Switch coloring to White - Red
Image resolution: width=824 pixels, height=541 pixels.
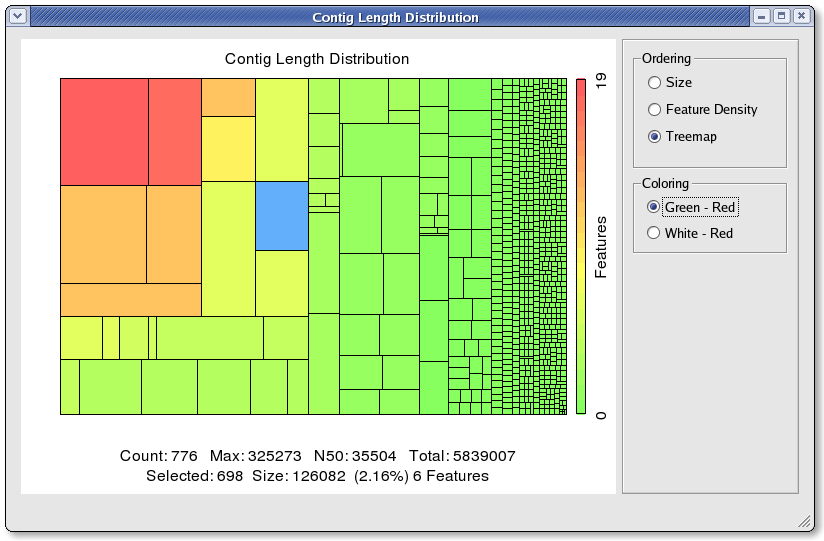coord(655,233)
